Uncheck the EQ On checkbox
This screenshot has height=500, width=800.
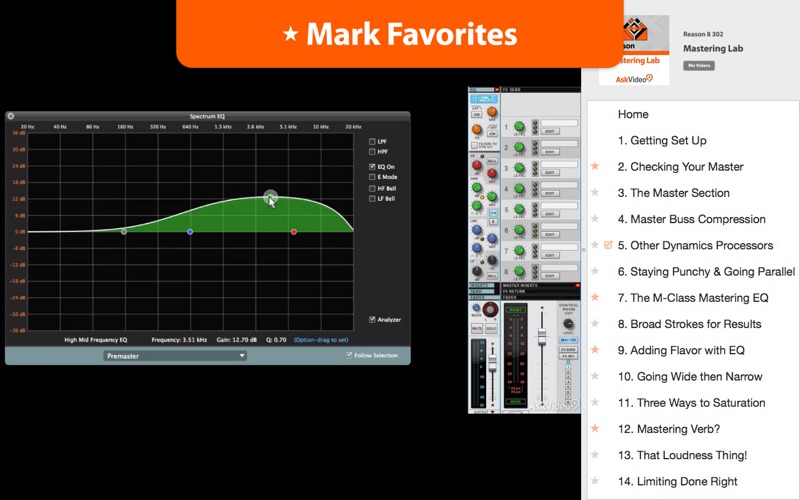click(372, 166)
